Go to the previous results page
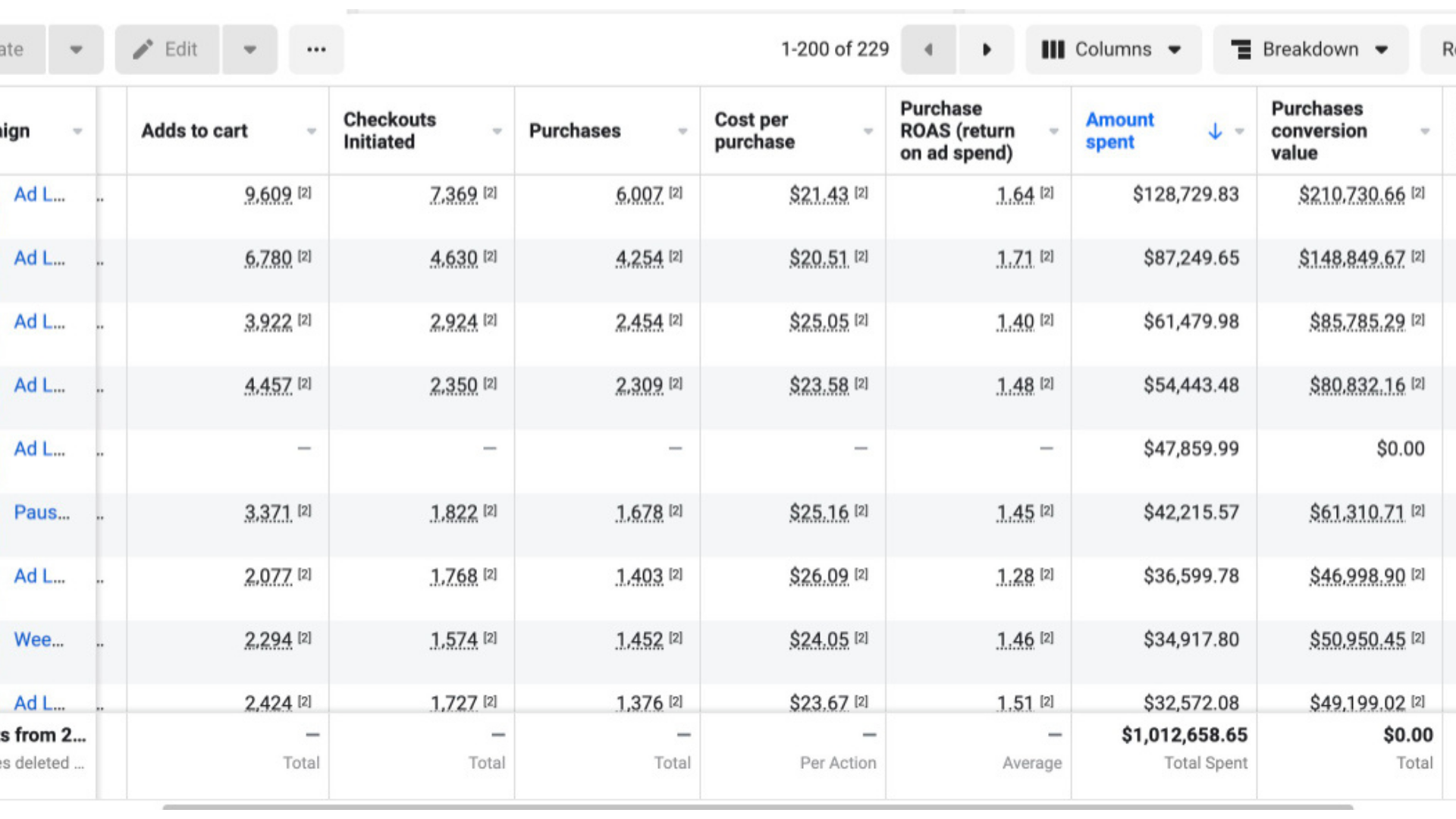Image resolution: width=1456 pixels, height=819 pixels. click(x=929, y=50)
